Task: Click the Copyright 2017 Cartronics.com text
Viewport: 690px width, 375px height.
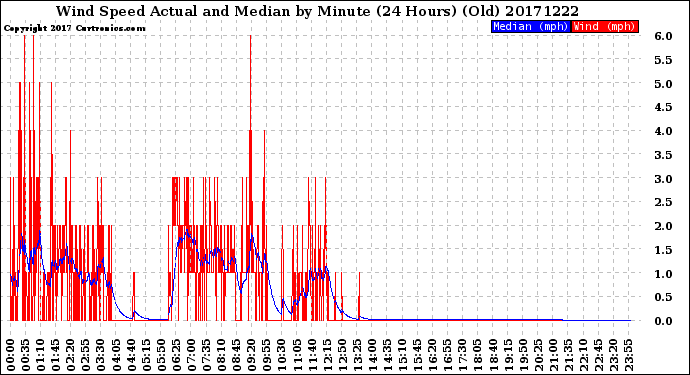Action: click(74, 28)
